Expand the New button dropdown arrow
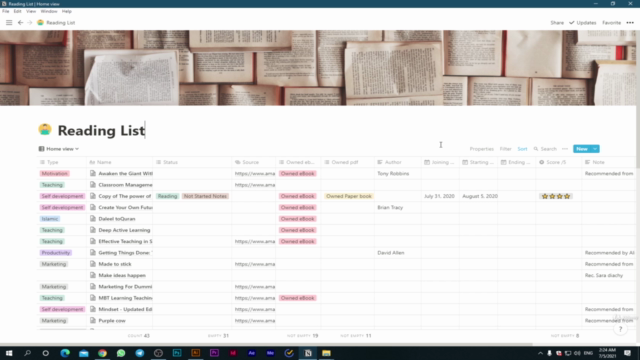This screenshot has width=640, height=360. click(x=595, y=149)
